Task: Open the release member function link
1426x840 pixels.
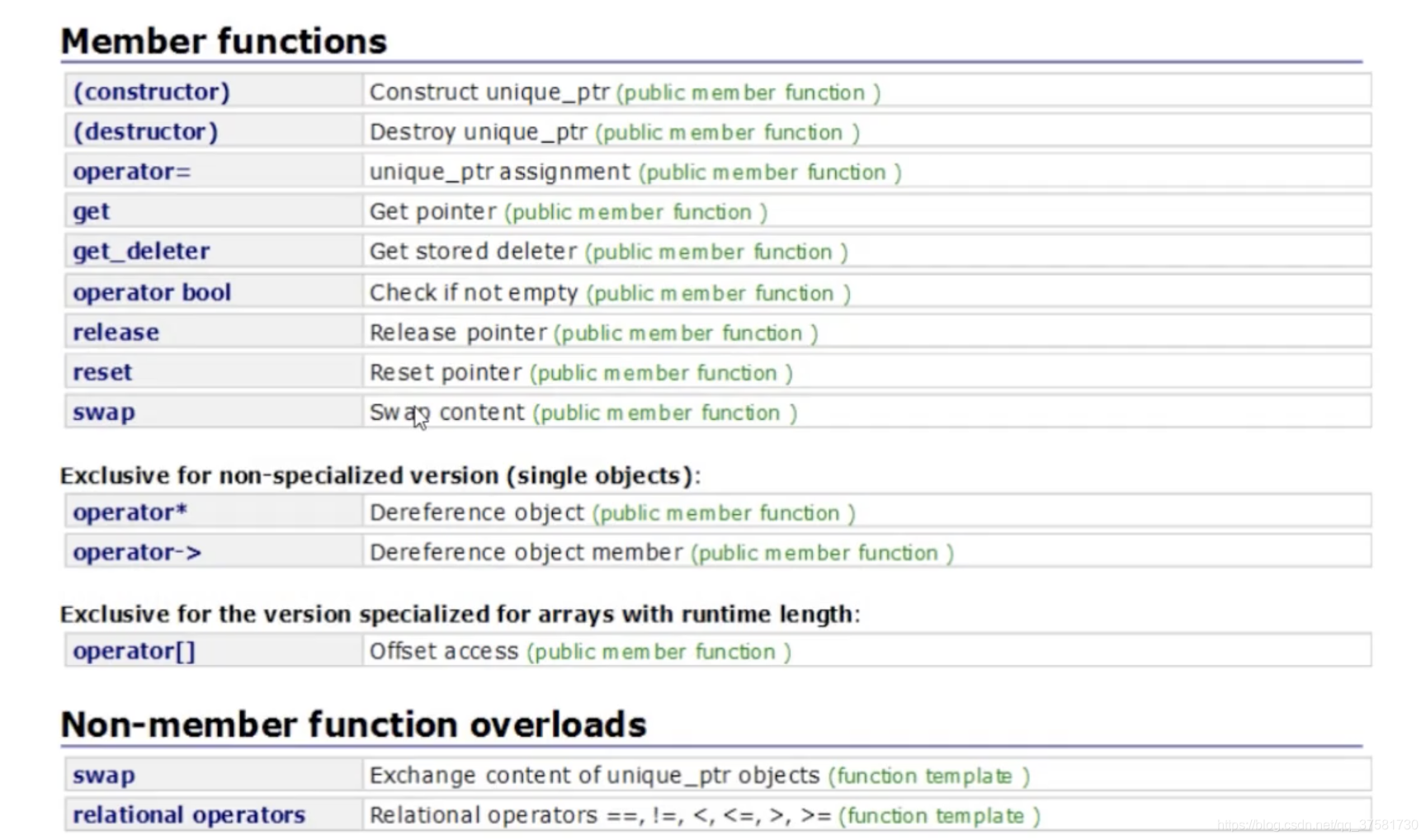Action: [x=116, y=332]
